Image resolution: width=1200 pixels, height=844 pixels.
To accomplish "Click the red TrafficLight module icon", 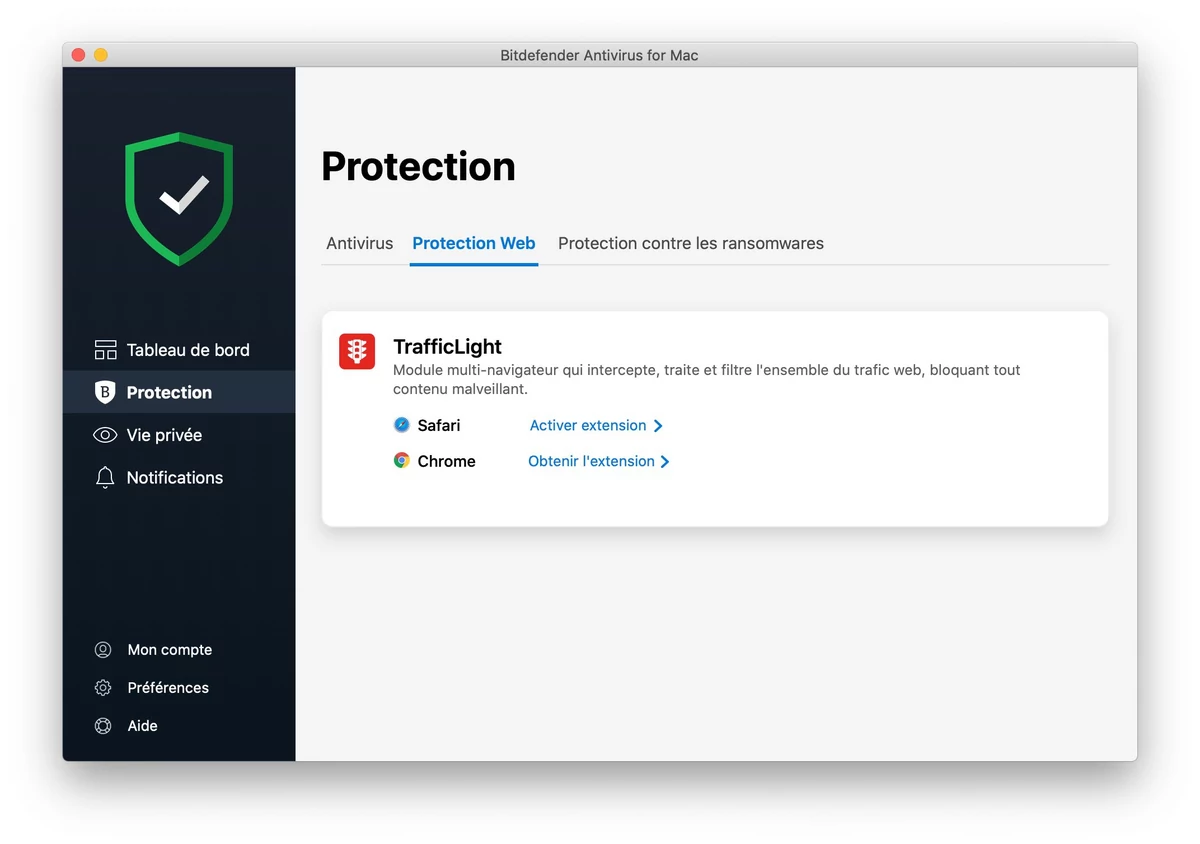I will [357, 351].
